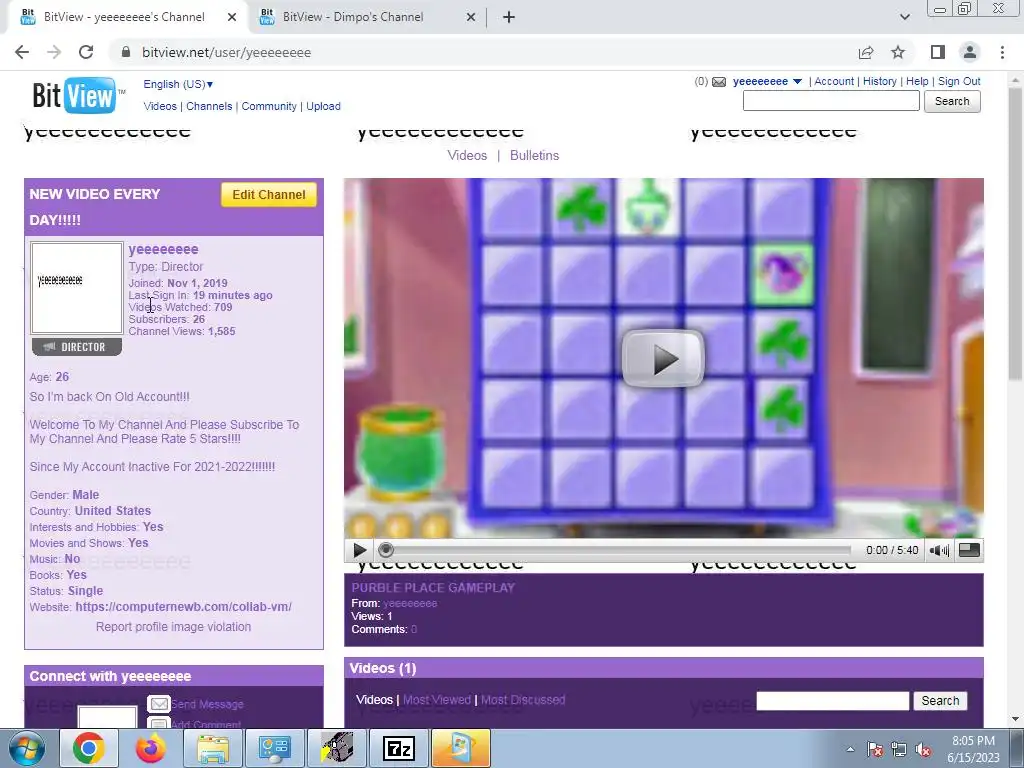Click the page vertical scrollbar
Screen dimensions: 1024x768
[x=1016, y=232]
